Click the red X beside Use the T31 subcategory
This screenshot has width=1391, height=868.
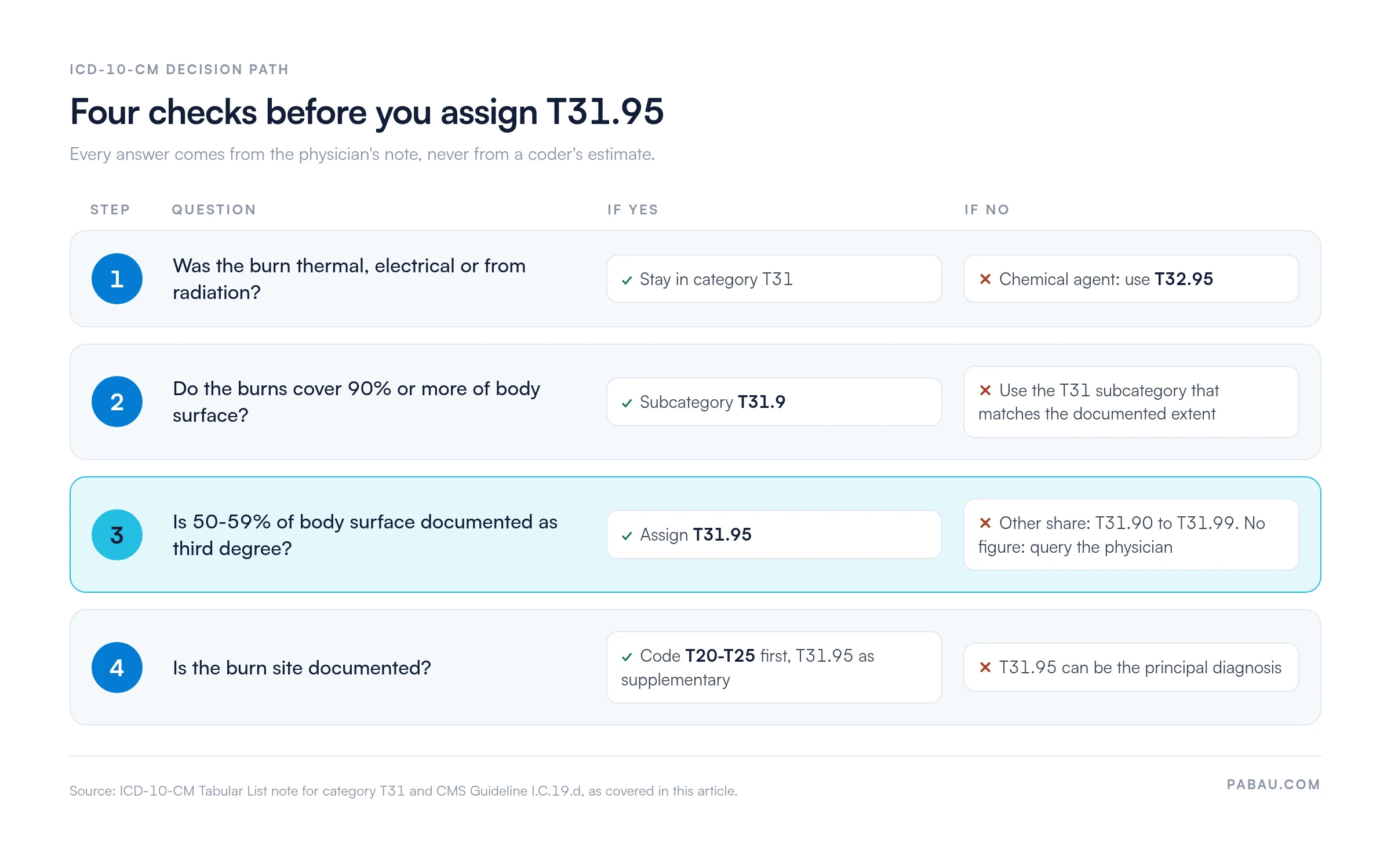985,391
